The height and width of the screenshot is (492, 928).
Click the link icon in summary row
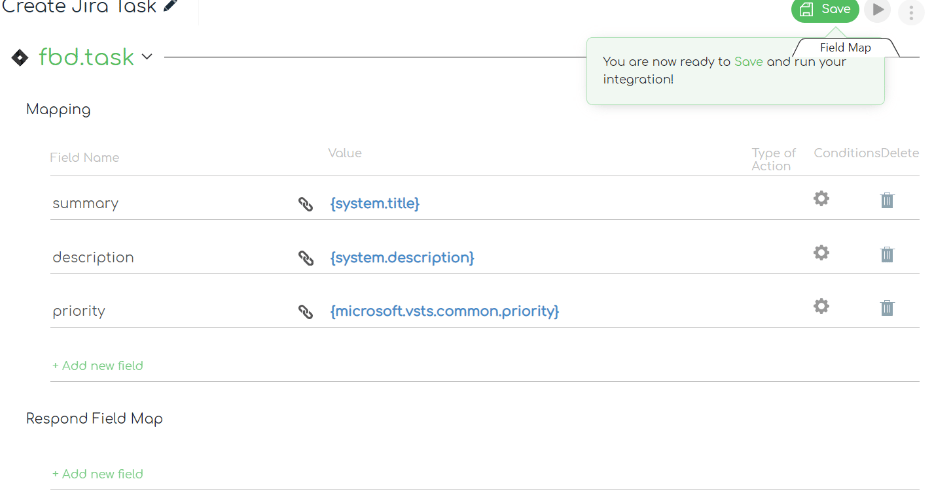(x=305, y=204)
